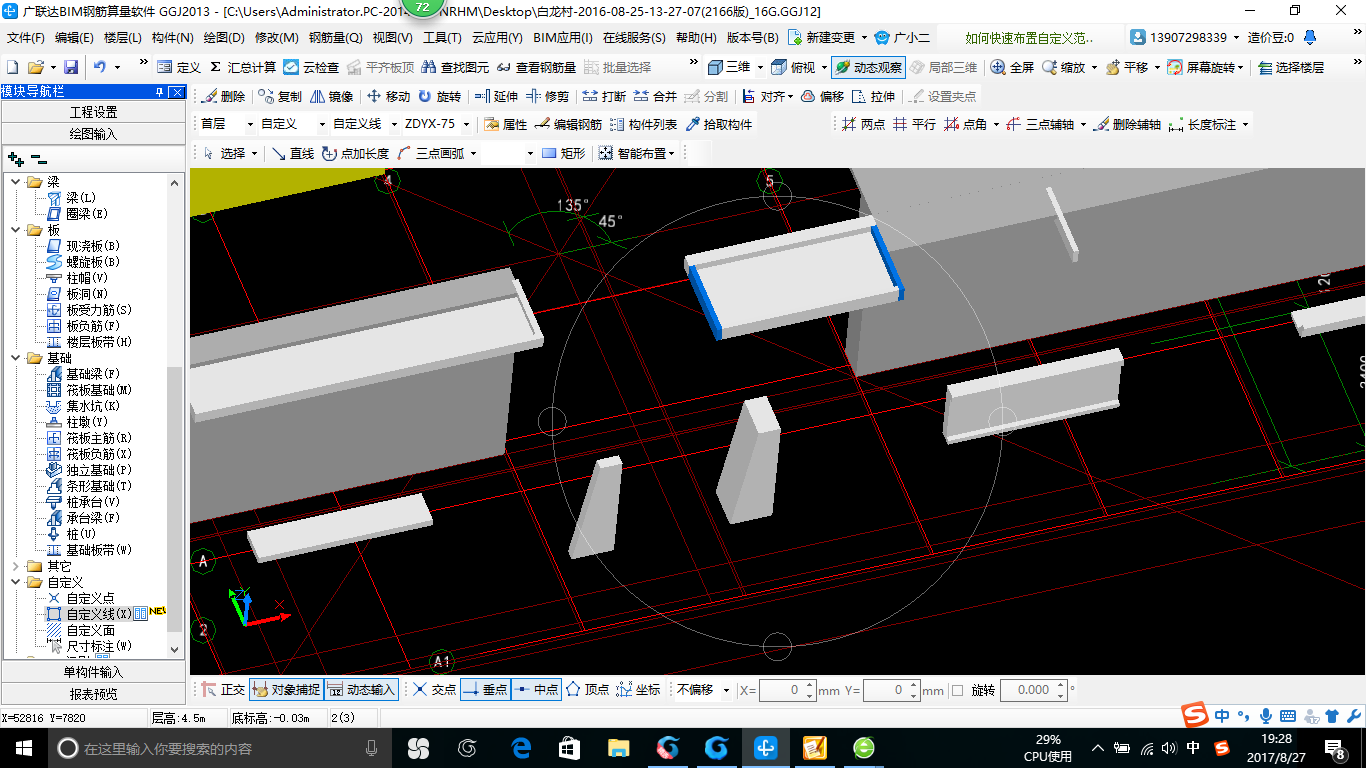Screen dimensions: 1366x768
Task: Click 删除辅轴 delete auxiliary axis
Action: (1128, 125)
